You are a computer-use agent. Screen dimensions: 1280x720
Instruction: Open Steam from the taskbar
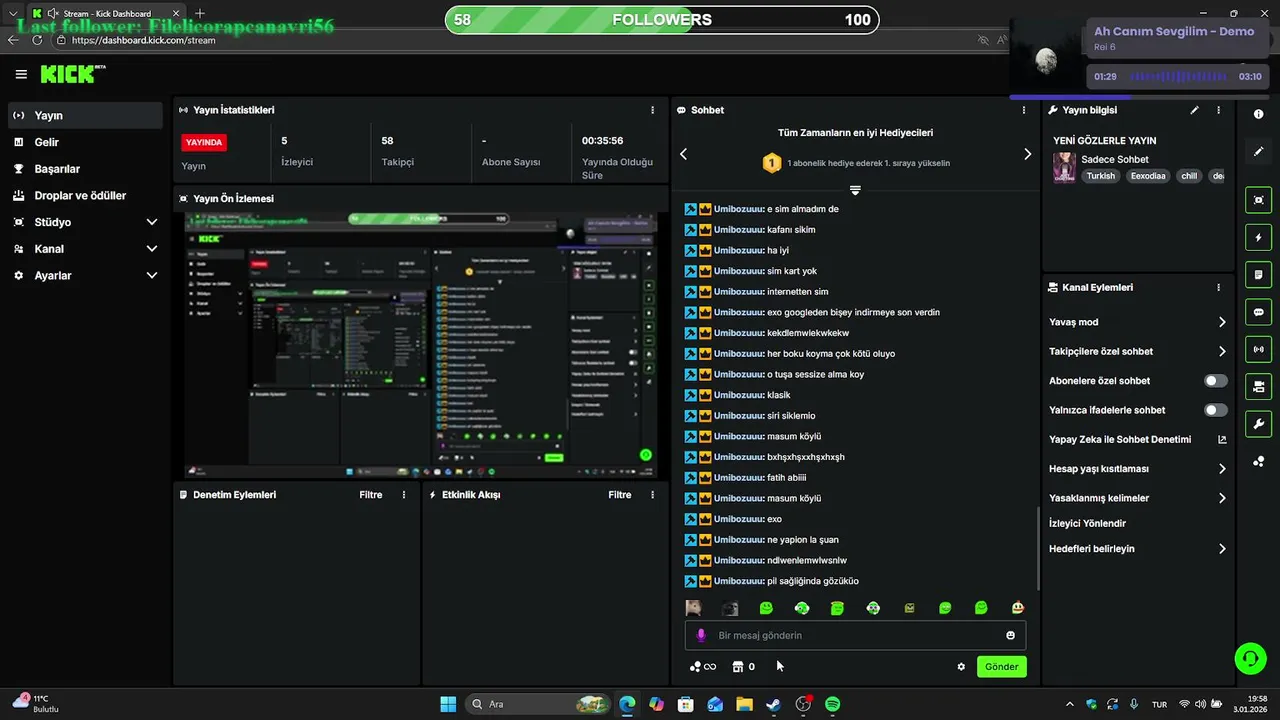(x=773, y=705)
